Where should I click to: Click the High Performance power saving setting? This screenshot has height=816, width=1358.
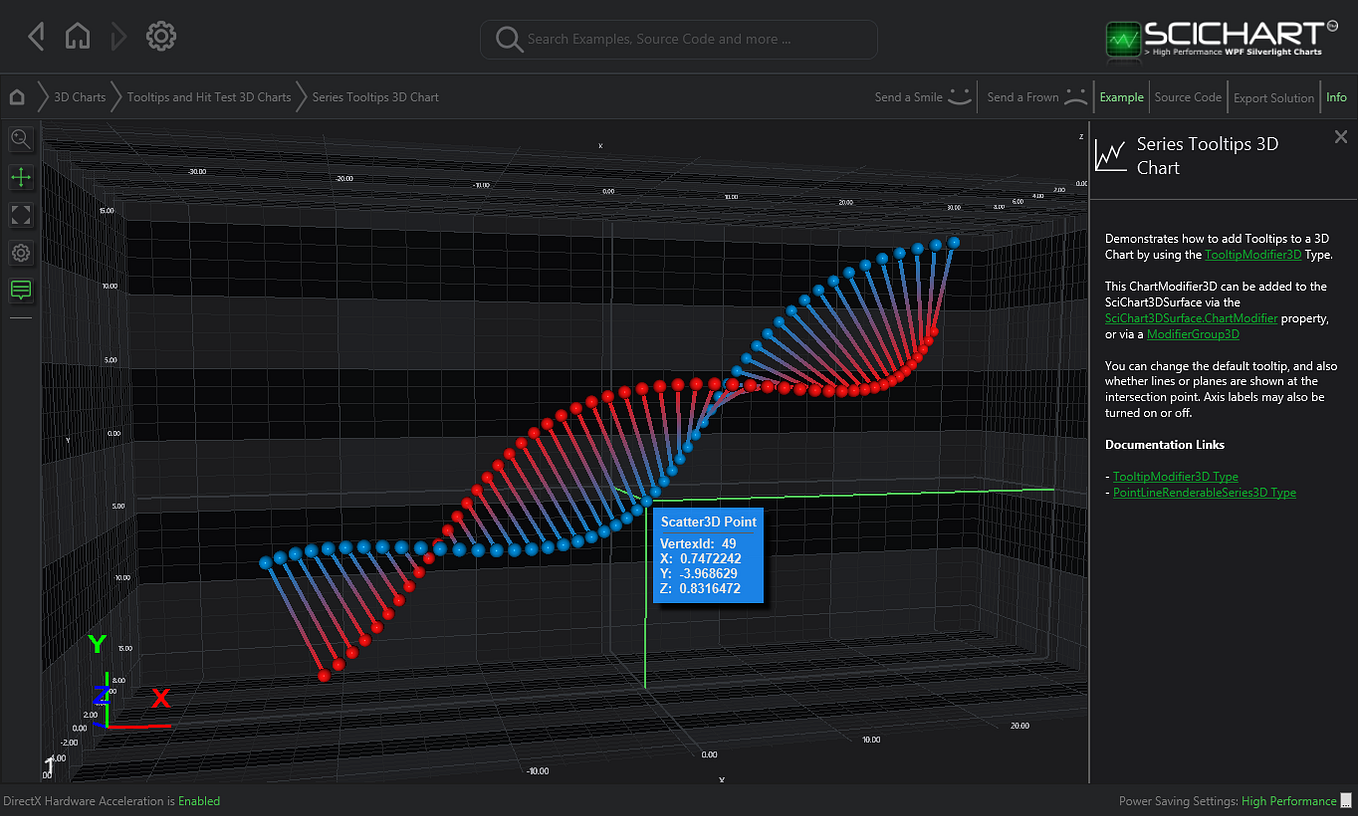(1290, 800)
